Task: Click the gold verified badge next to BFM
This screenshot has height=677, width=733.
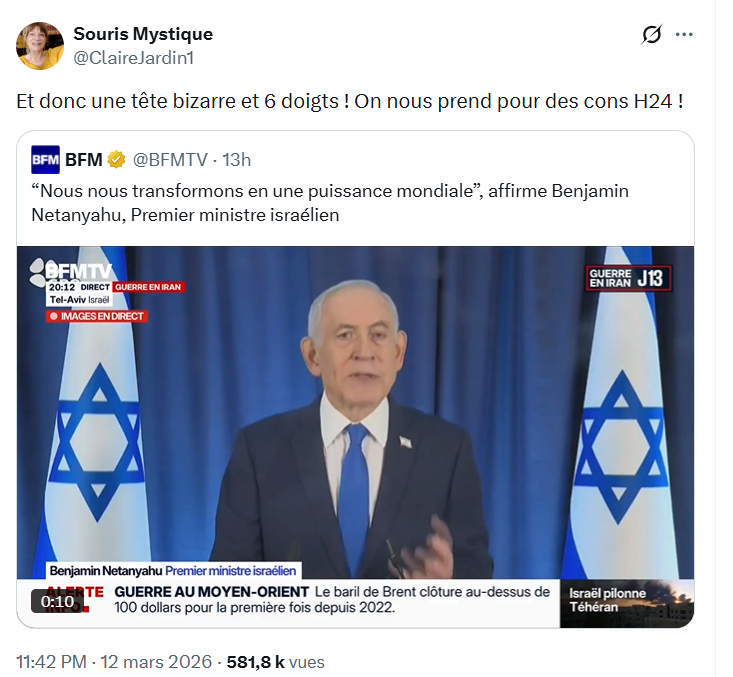Action: click(x=116, y=159)
